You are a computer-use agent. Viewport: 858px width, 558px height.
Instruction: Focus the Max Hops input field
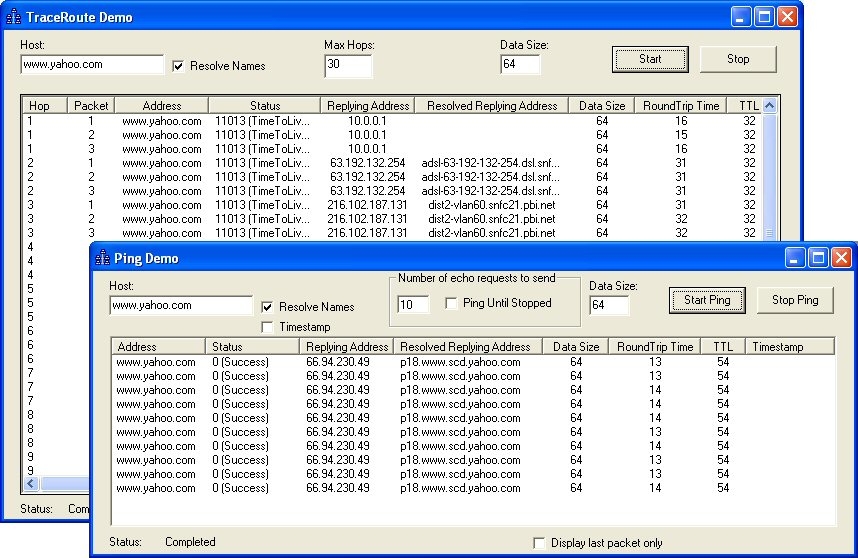348,65
